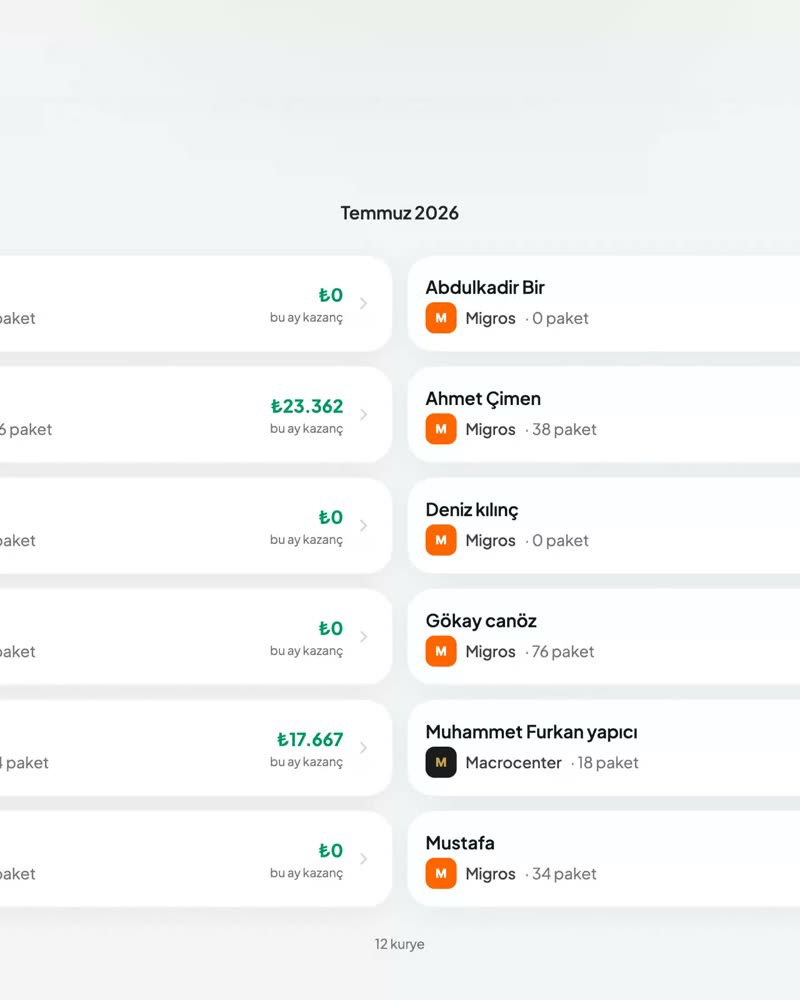Screen dimensions: 800x1000
Task: Select the Deniz kılınç courier name
Action: tap(471, 510)
